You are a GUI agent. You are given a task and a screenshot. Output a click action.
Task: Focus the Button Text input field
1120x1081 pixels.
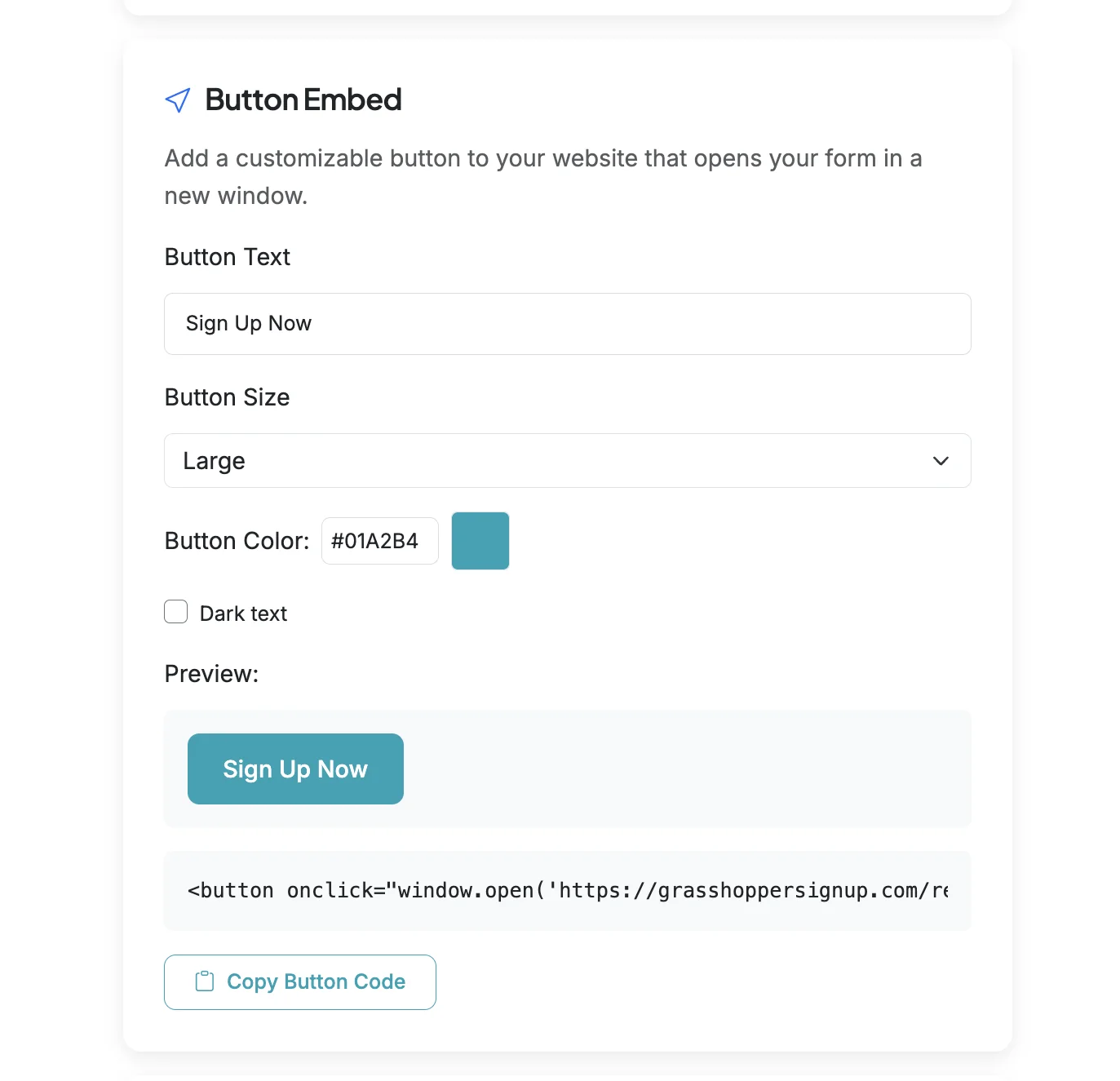(568, 324)
